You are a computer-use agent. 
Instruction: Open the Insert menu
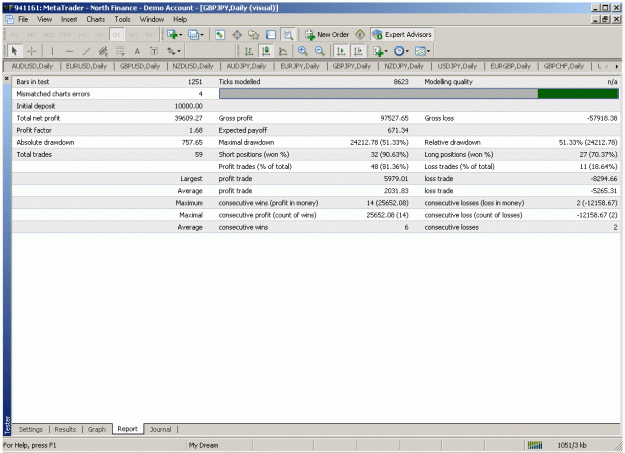[x=69, y=19]
